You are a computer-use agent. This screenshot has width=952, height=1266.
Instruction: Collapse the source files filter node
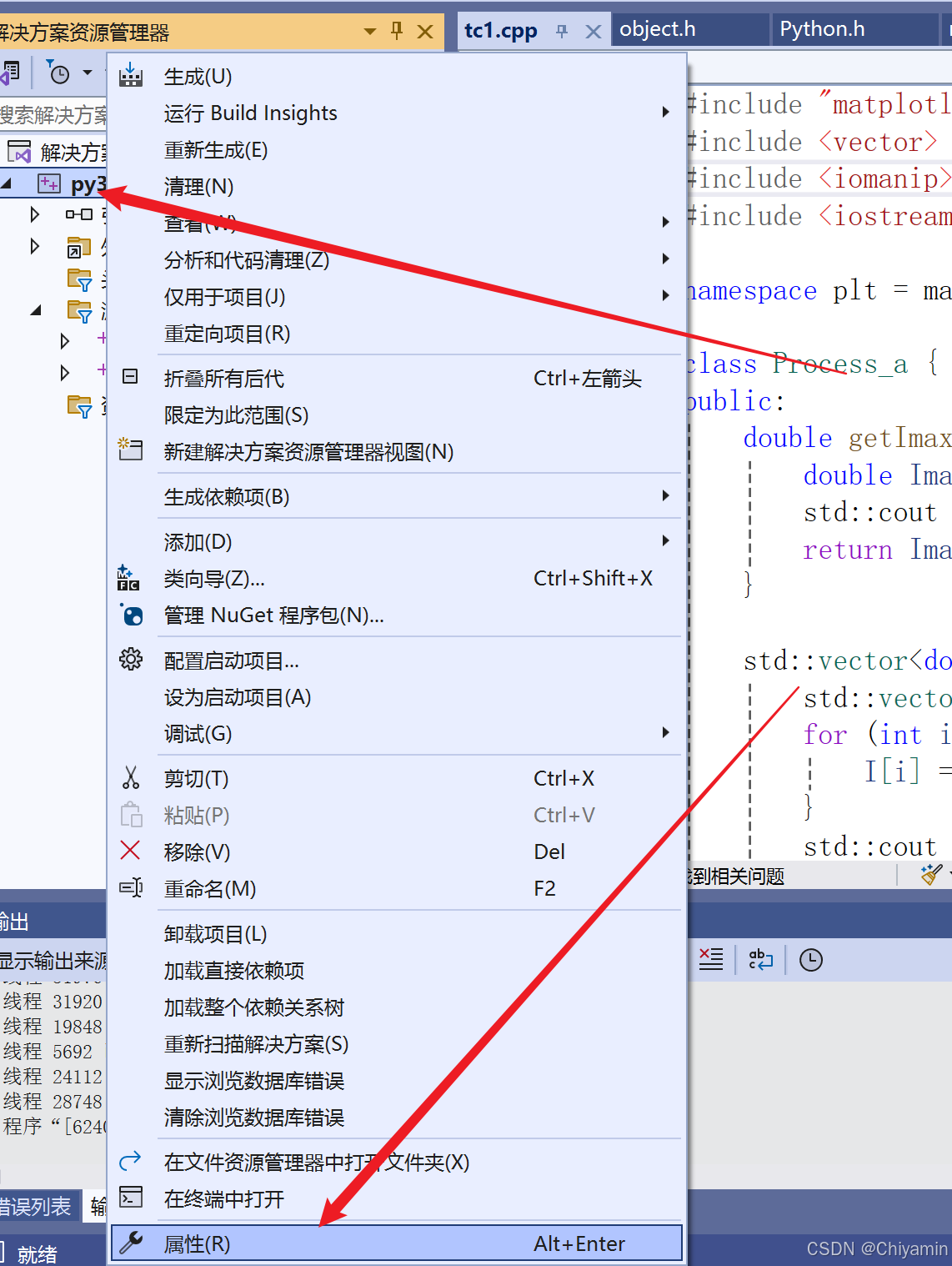(36, 310)
